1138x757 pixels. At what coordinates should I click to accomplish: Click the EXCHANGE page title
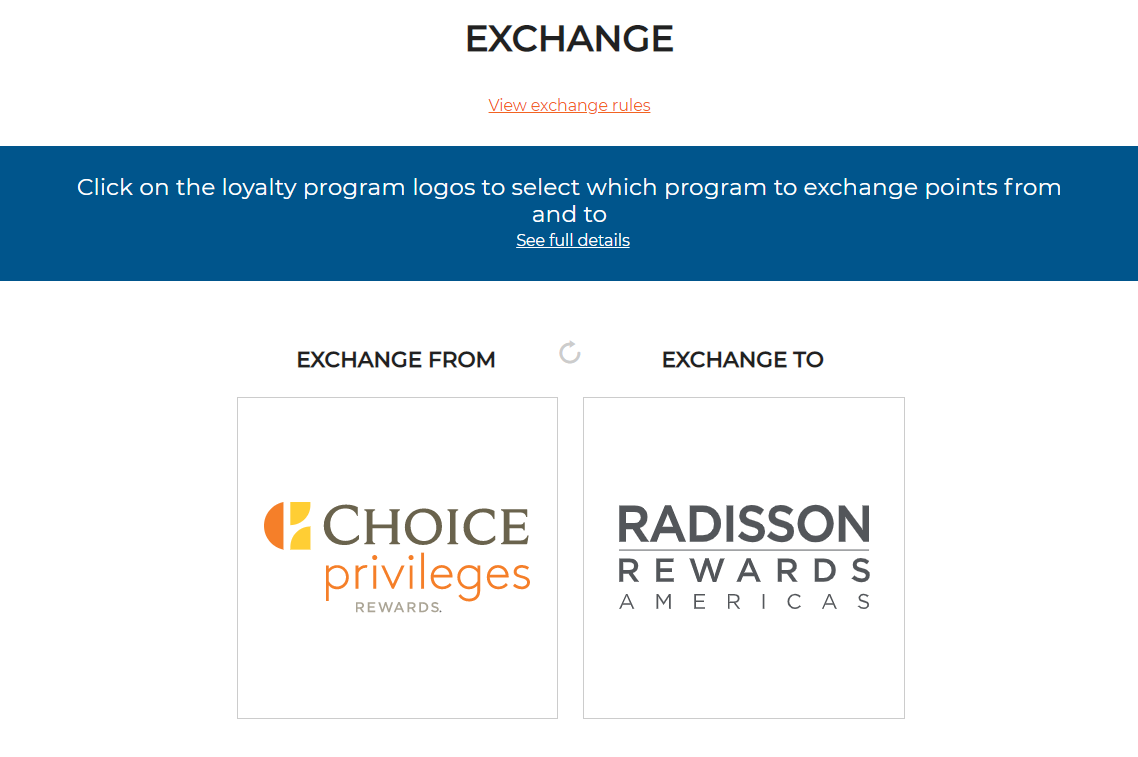pos(569,38)
